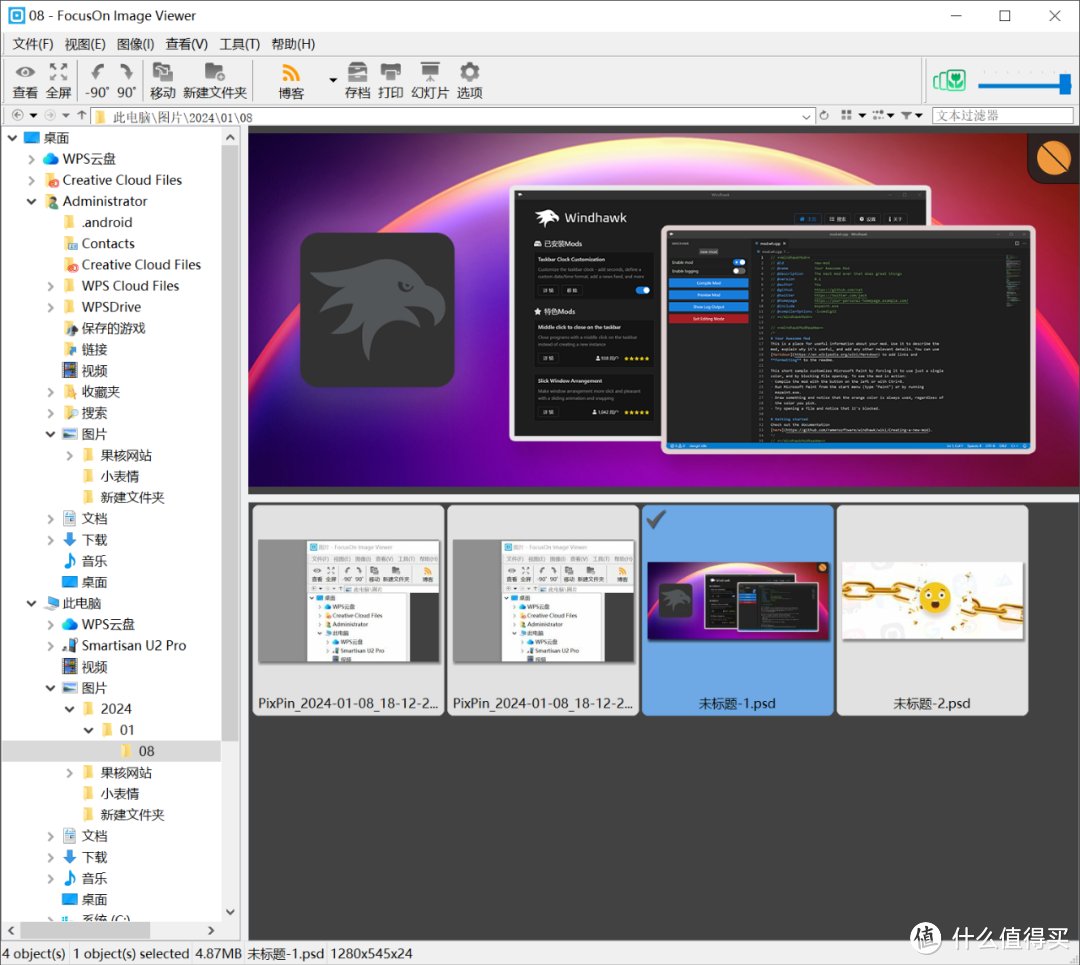
Task: Click status bar text 4.87MB
Action: pyautogui.click(x=218, y=954)
